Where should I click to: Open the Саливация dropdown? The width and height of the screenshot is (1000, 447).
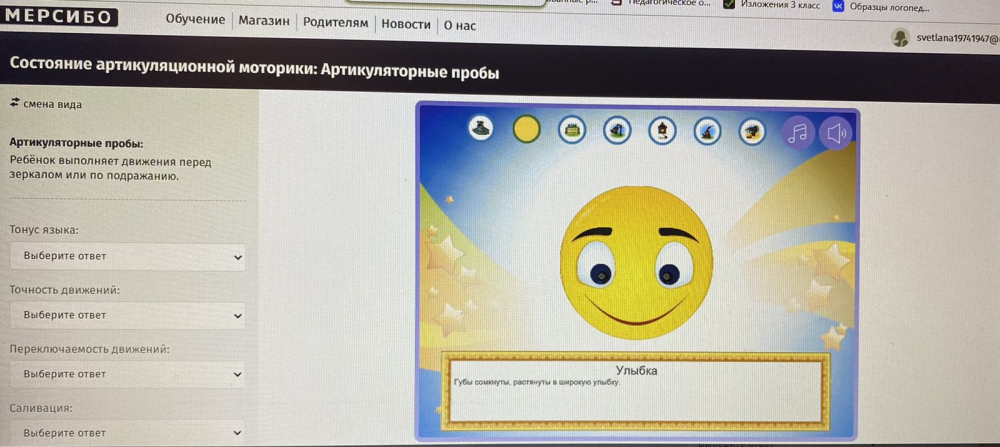click(128, 432)
